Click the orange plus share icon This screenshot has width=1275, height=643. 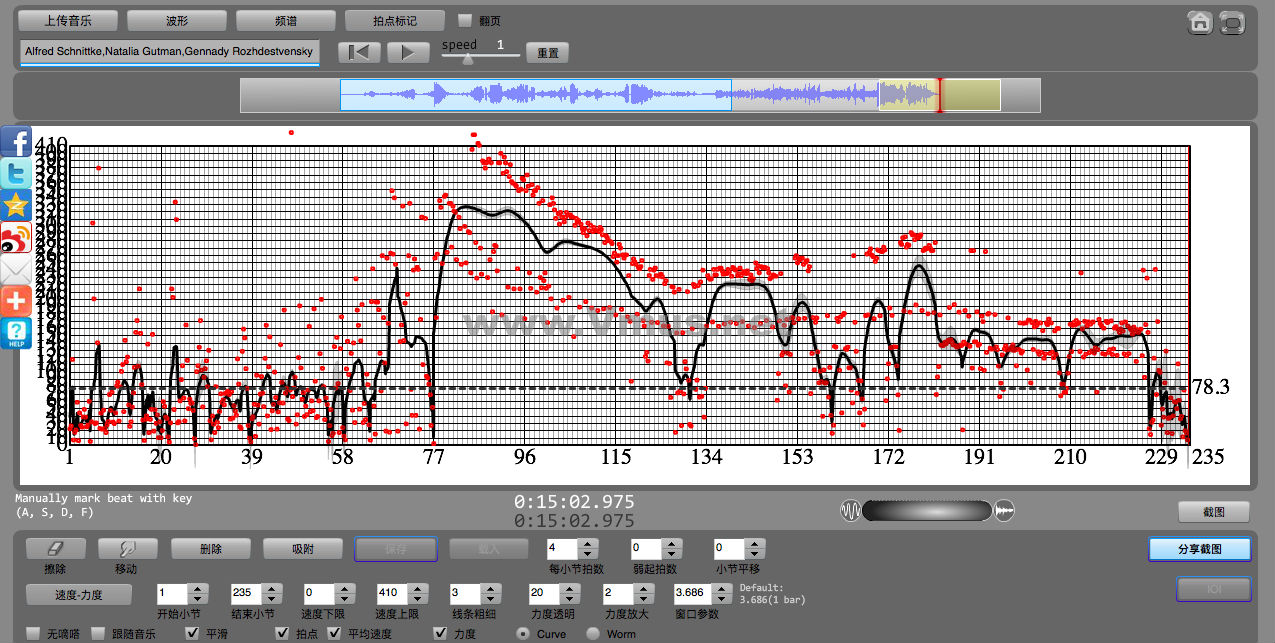point(16,301)
